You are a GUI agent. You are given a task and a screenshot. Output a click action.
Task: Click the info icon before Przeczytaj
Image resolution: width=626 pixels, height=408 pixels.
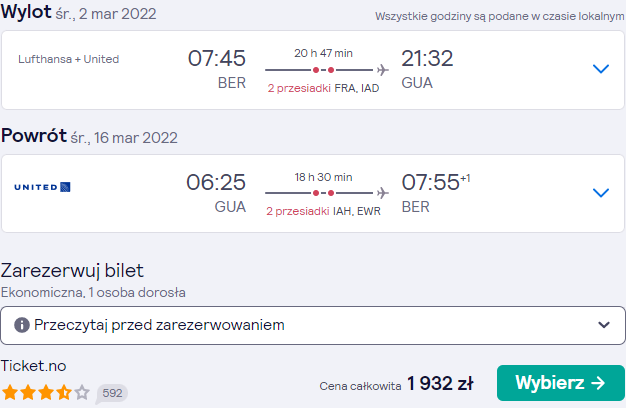[x=22, y=325]
